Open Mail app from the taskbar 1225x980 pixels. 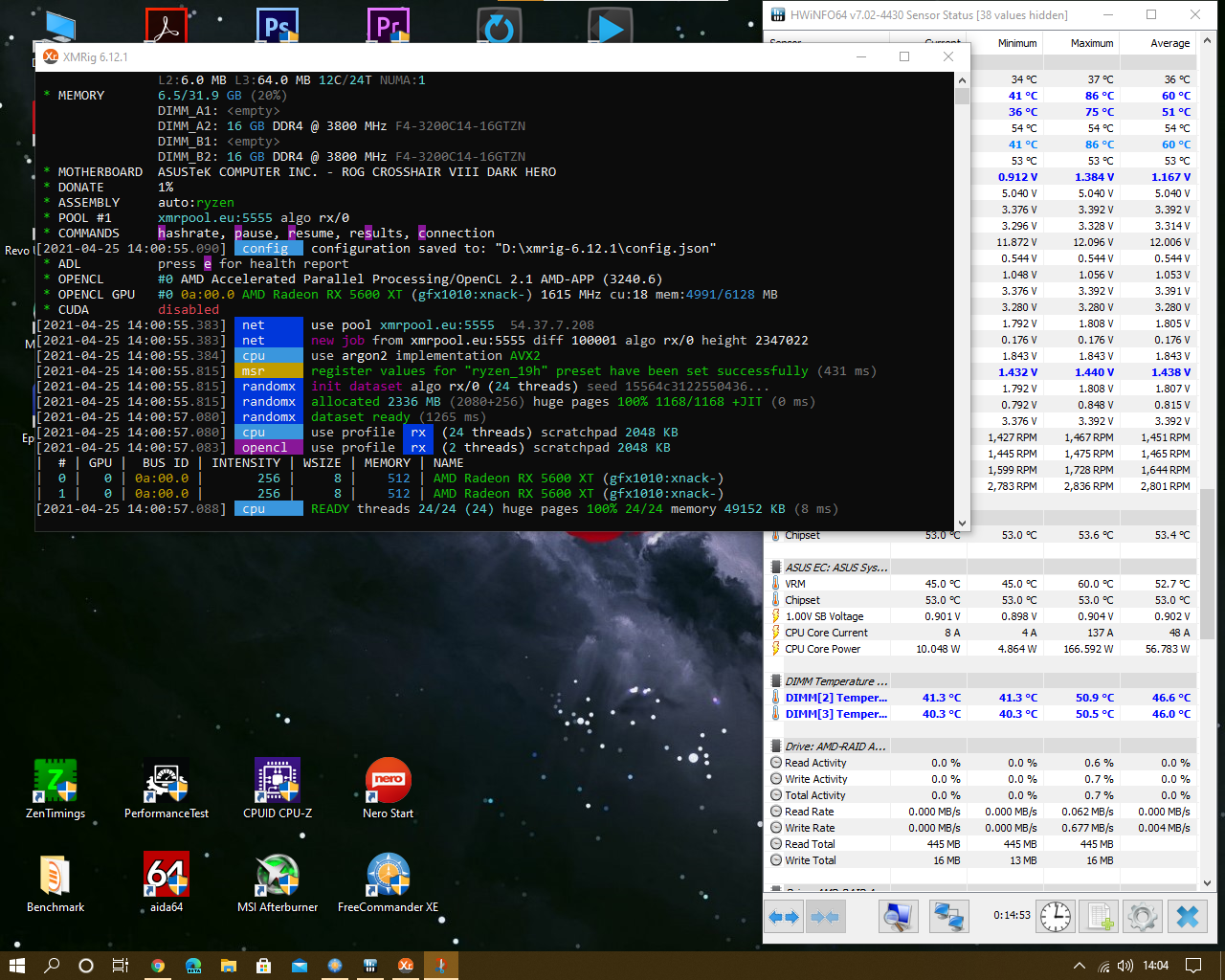300,965
